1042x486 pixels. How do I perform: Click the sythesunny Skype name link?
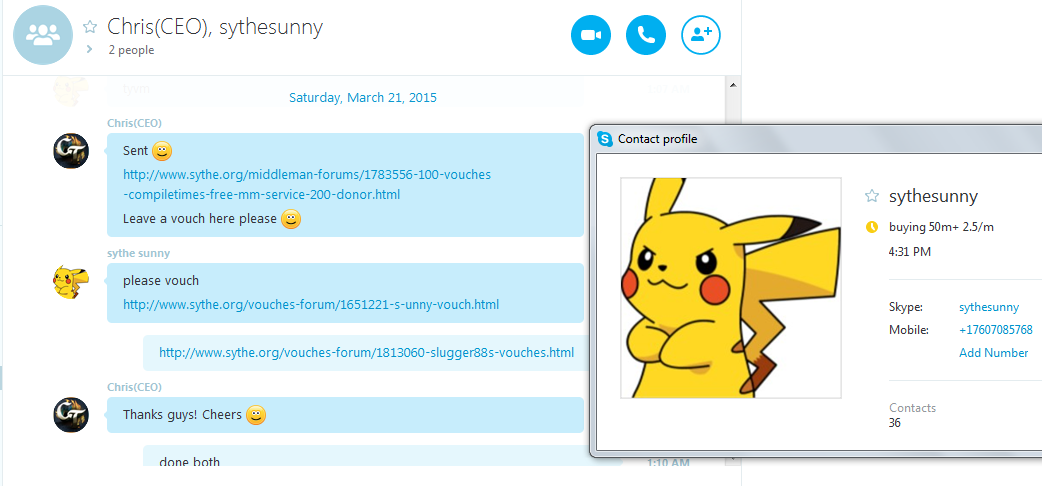point(989,307)
